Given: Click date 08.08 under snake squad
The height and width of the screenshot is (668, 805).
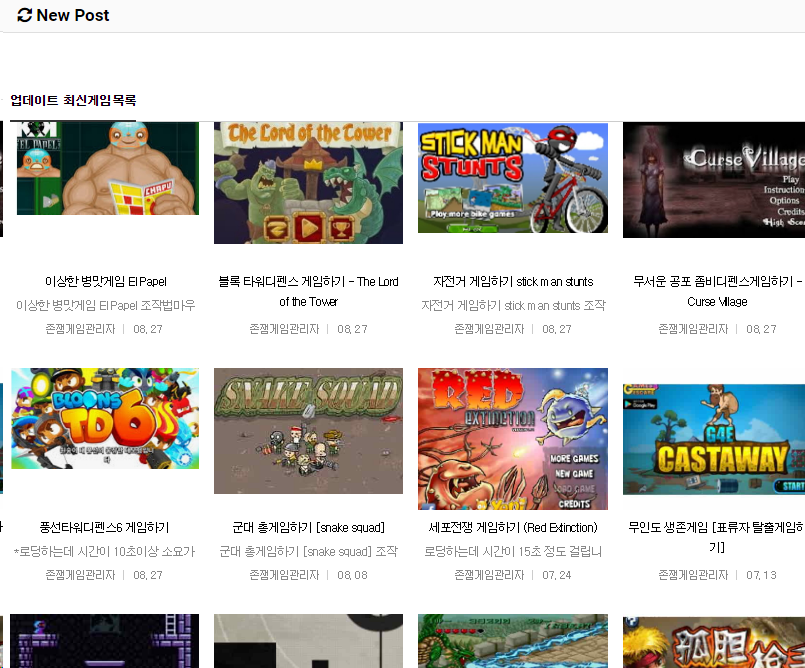Looking at the screenshot, I should tap(352, 575).
